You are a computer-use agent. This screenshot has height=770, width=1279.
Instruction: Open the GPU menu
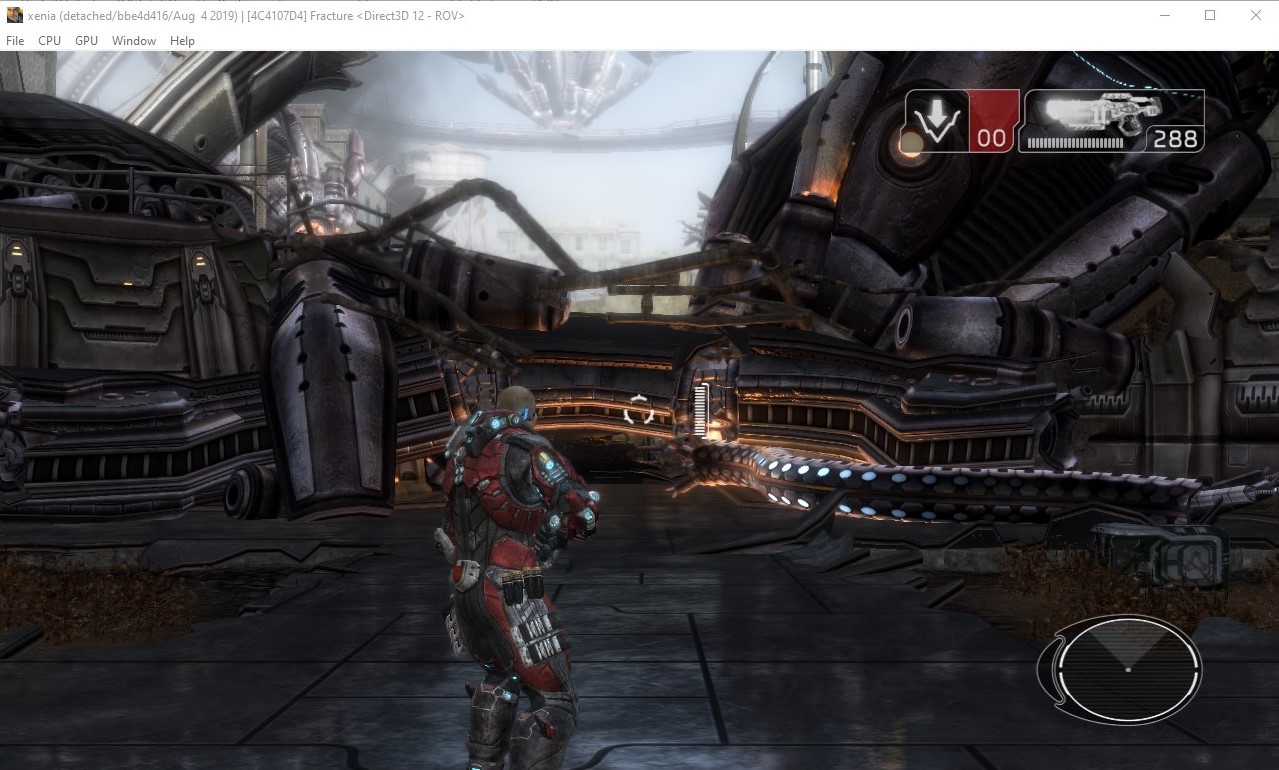(x=86, y=41)
